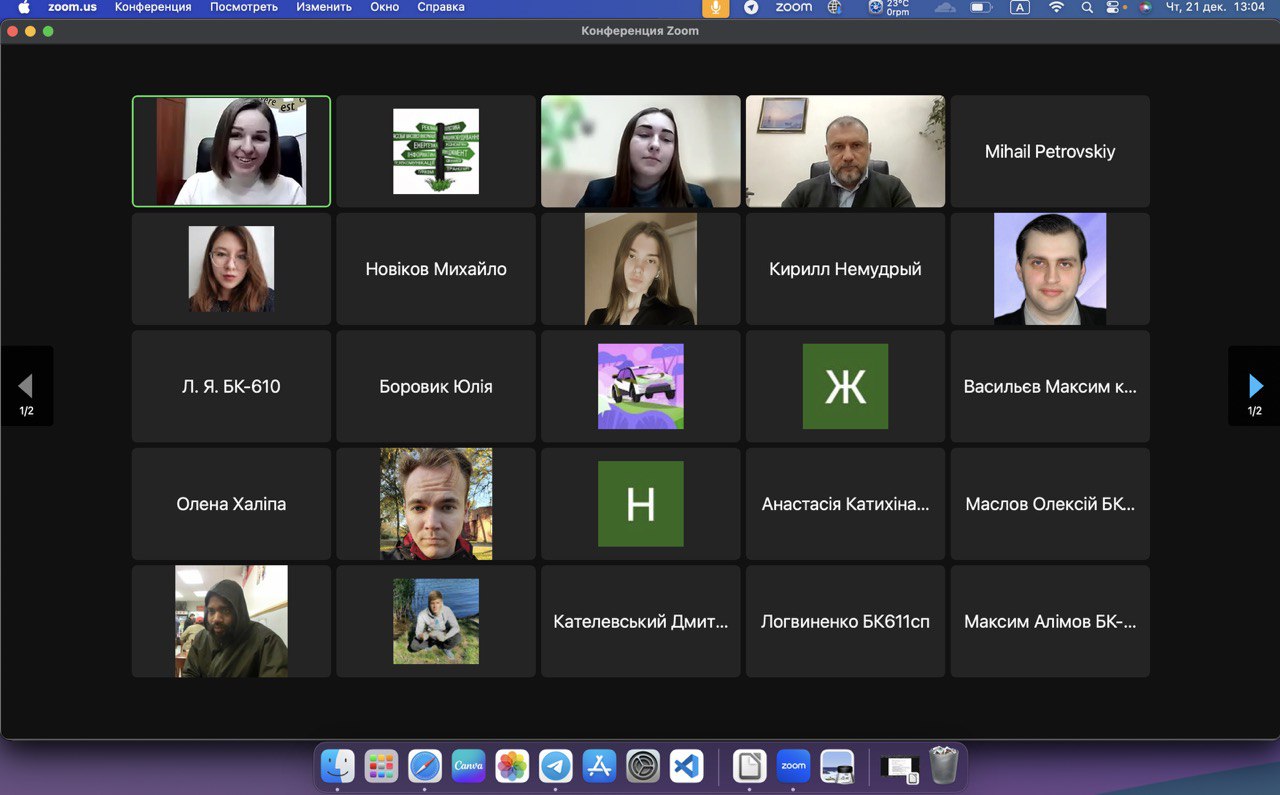Open the Конференция menu
The width and height of the screenshot is (1280, 795).
point(153,7)
